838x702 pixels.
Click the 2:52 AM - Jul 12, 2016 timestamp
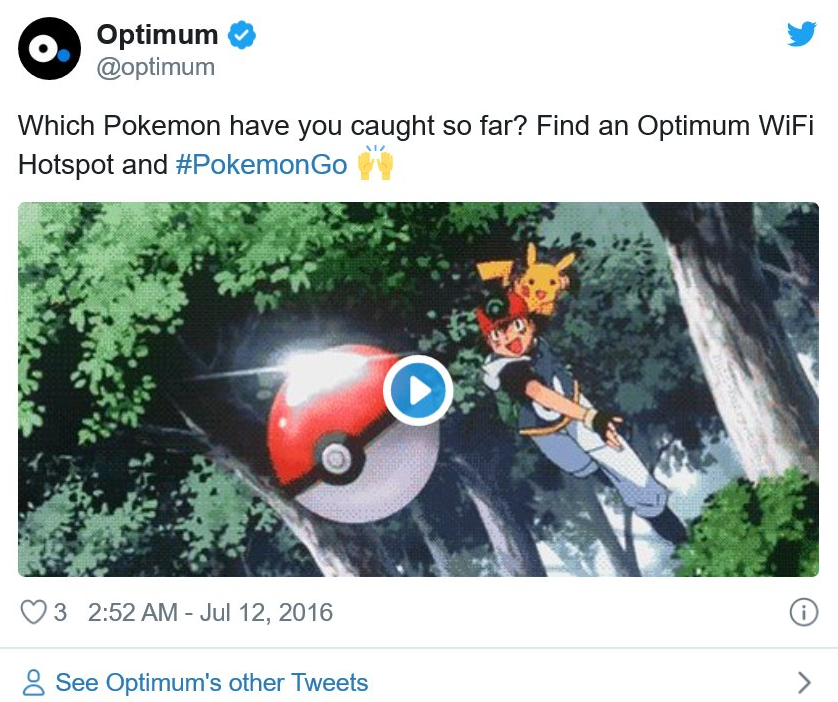coord(210,612)
